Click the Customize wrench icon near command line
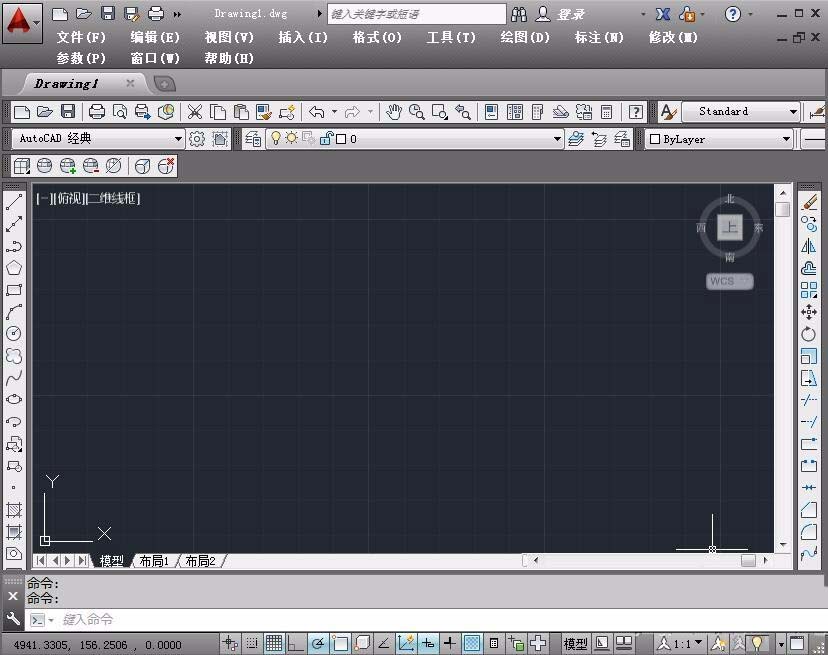Image resolution: width=828 pixels, height=655 pixels. pyautogui.click(x=13, y=619)
